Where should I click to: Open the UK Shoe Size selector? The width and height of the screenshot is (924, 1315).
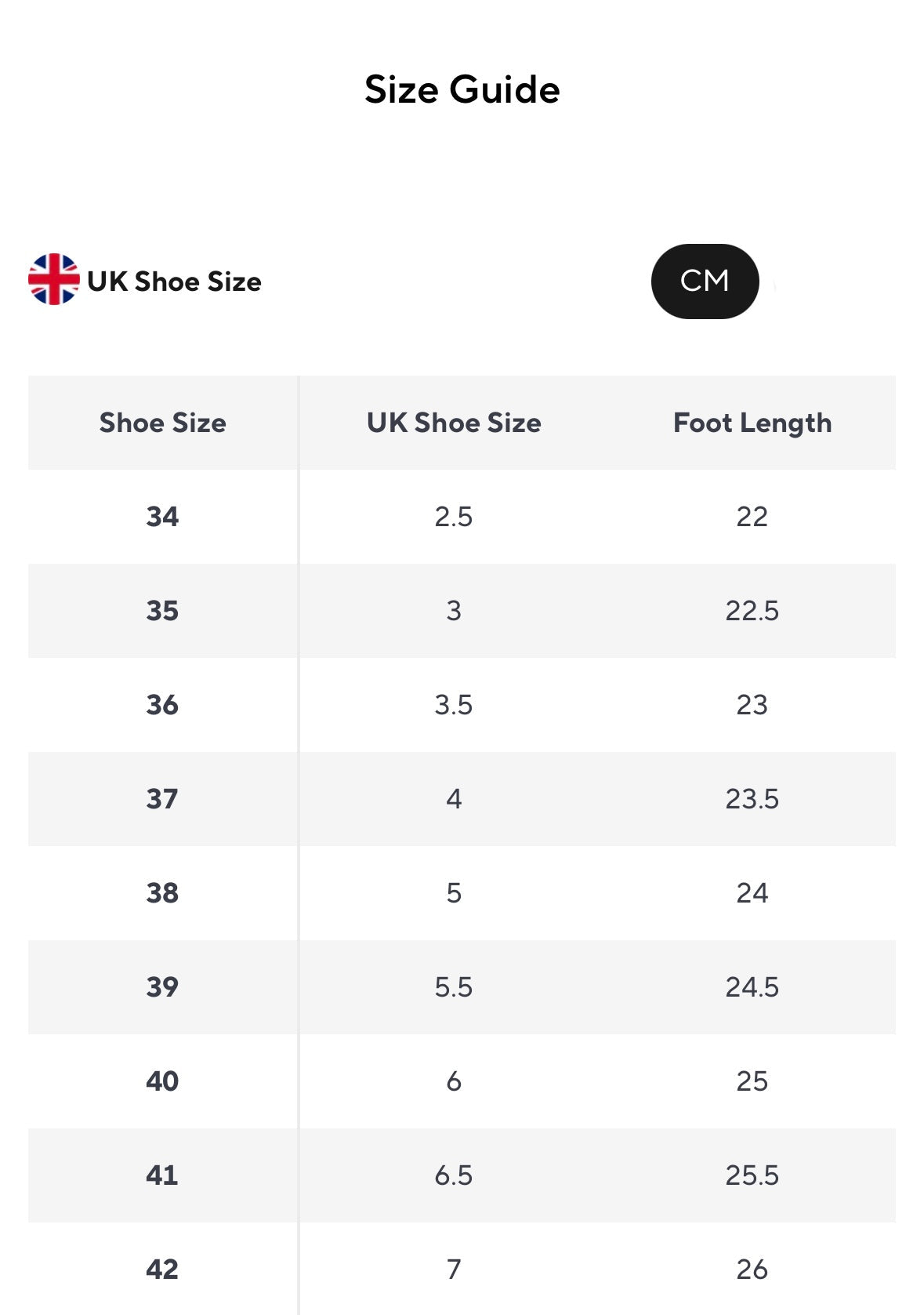coord(174,282)
